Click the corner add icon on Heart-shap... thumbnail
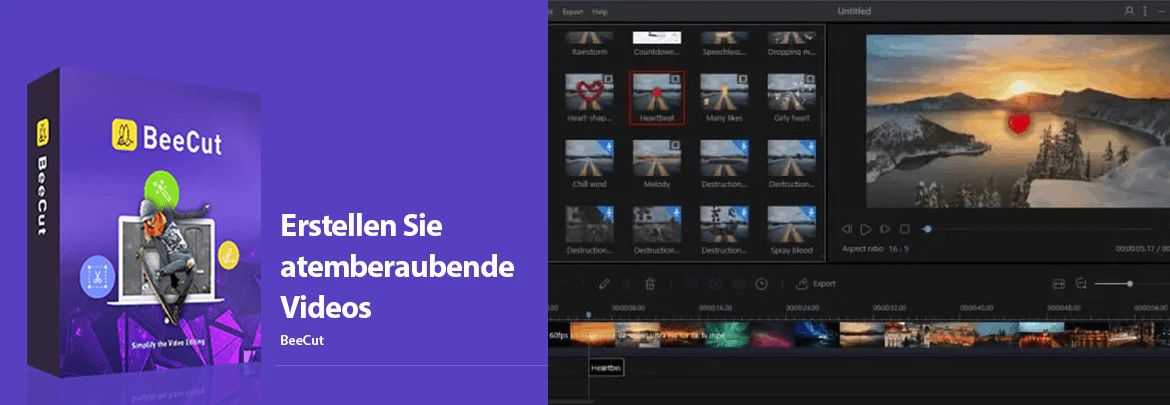This screenshot has height=405, width=1170. 609,78
